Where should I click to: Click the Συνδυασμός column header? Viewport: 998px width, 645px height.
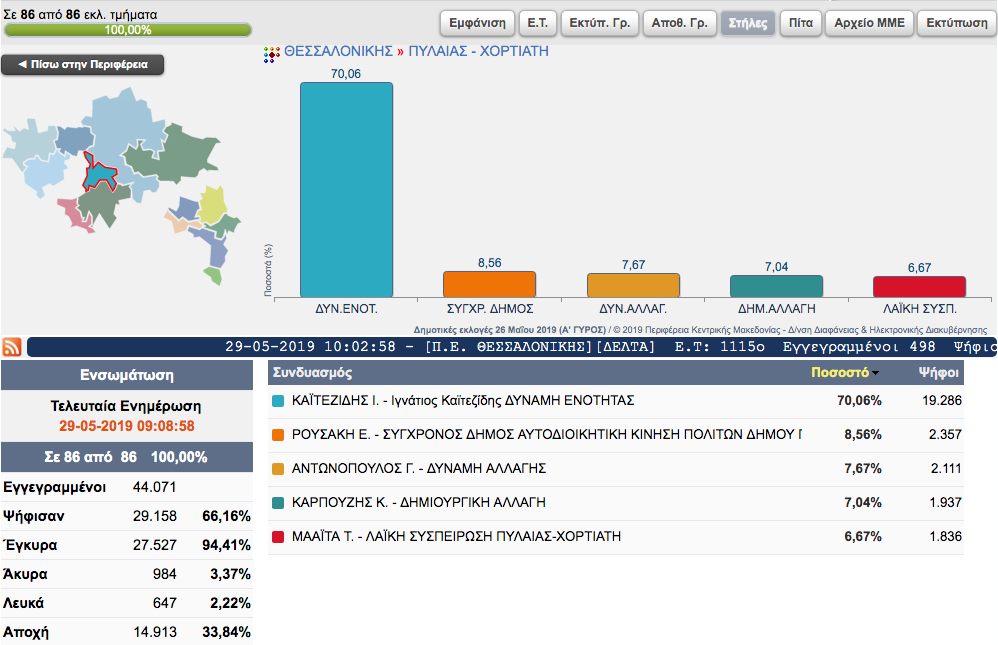tap(312, 372)
